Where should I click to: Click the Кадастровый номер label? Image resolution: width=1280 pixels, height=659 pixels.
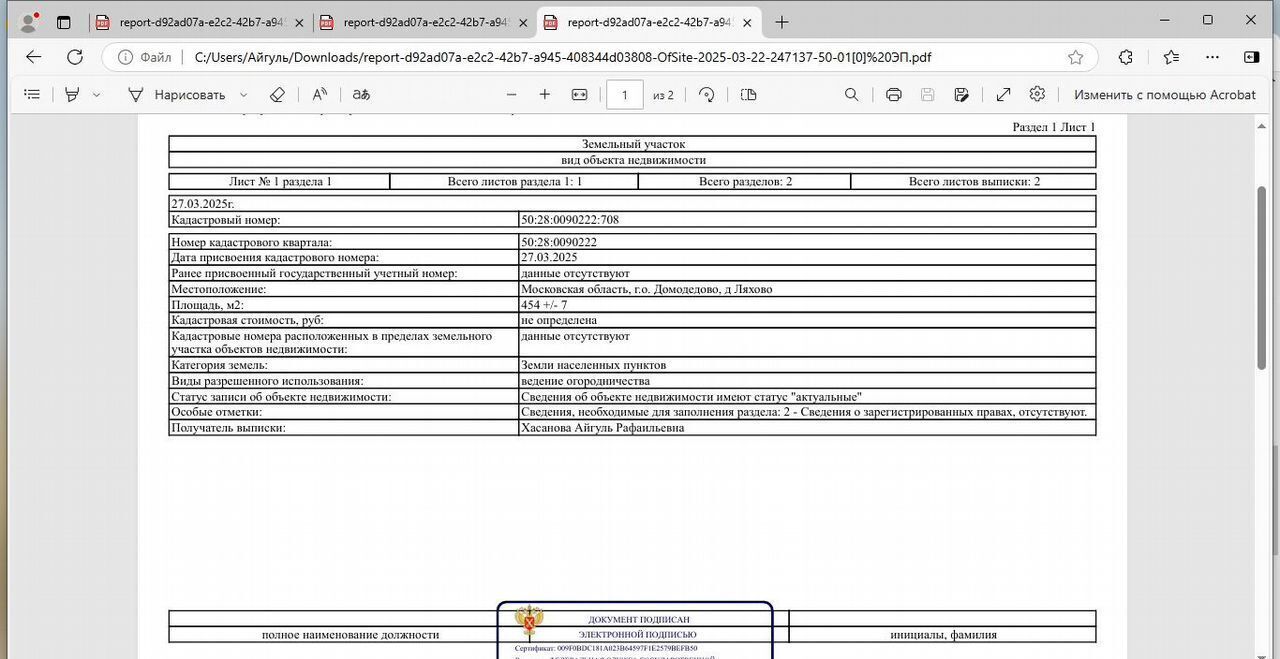click(x=225, y=219)
